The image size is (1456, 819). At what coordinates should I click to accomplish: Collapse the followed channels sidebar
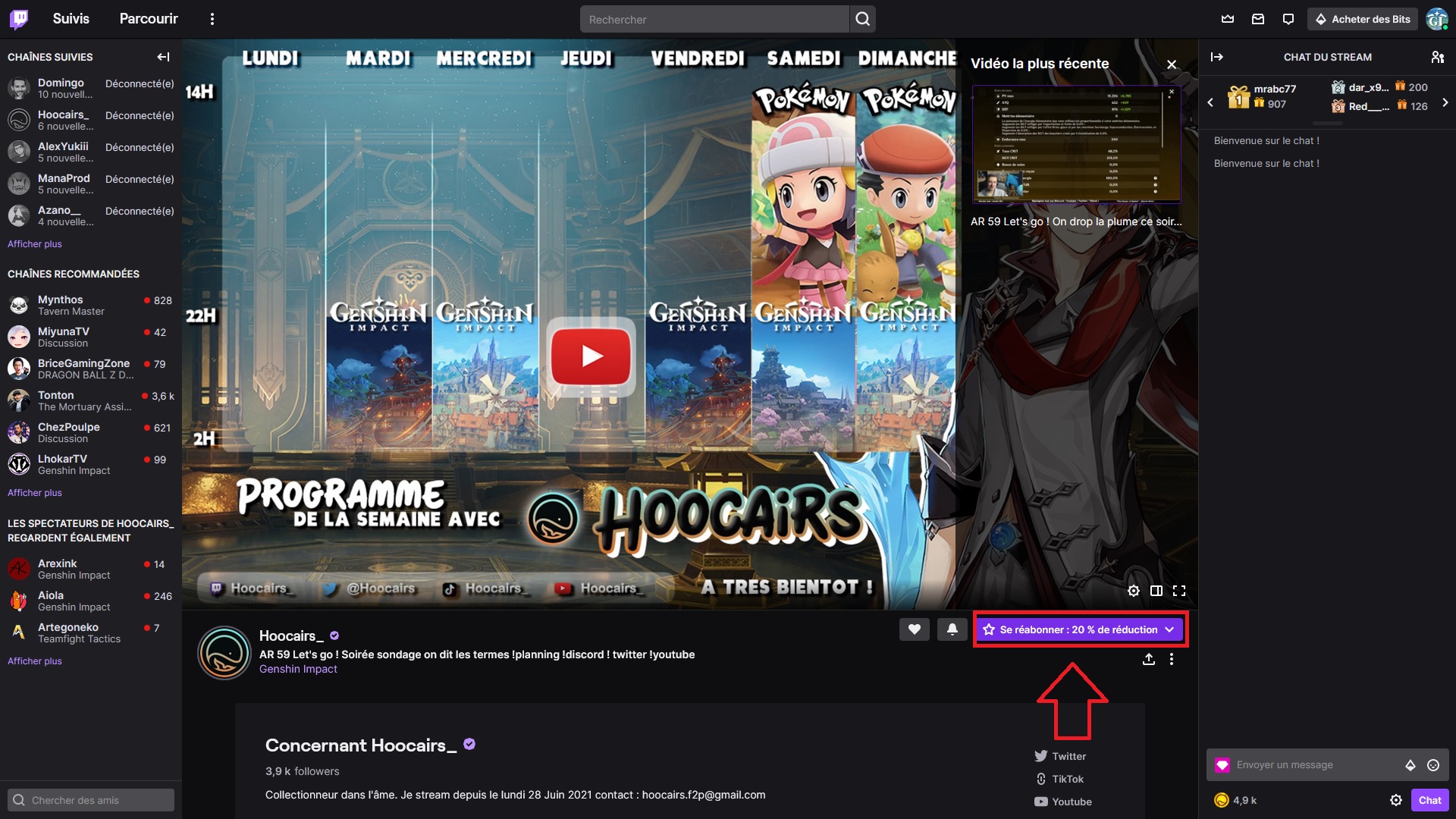point(163,57)
